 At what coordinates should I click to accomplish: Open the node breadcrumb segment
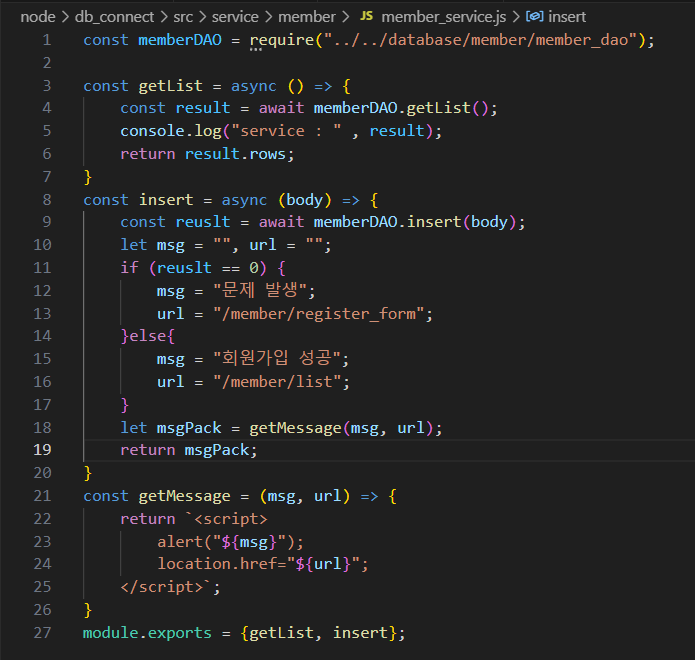tap(38, 17)
